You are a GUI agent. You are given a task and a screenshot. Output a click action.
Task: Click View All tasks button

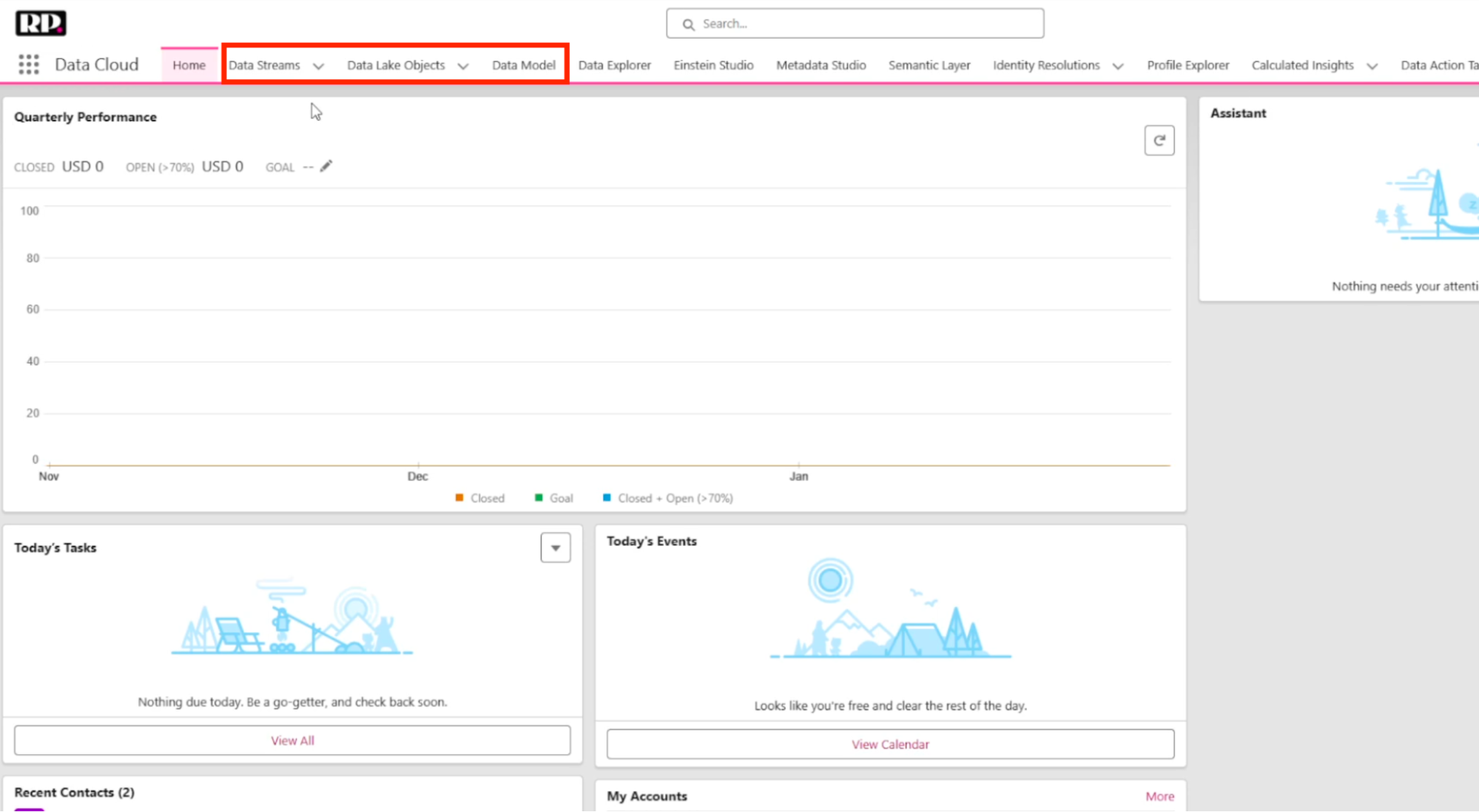coord(292,740)
